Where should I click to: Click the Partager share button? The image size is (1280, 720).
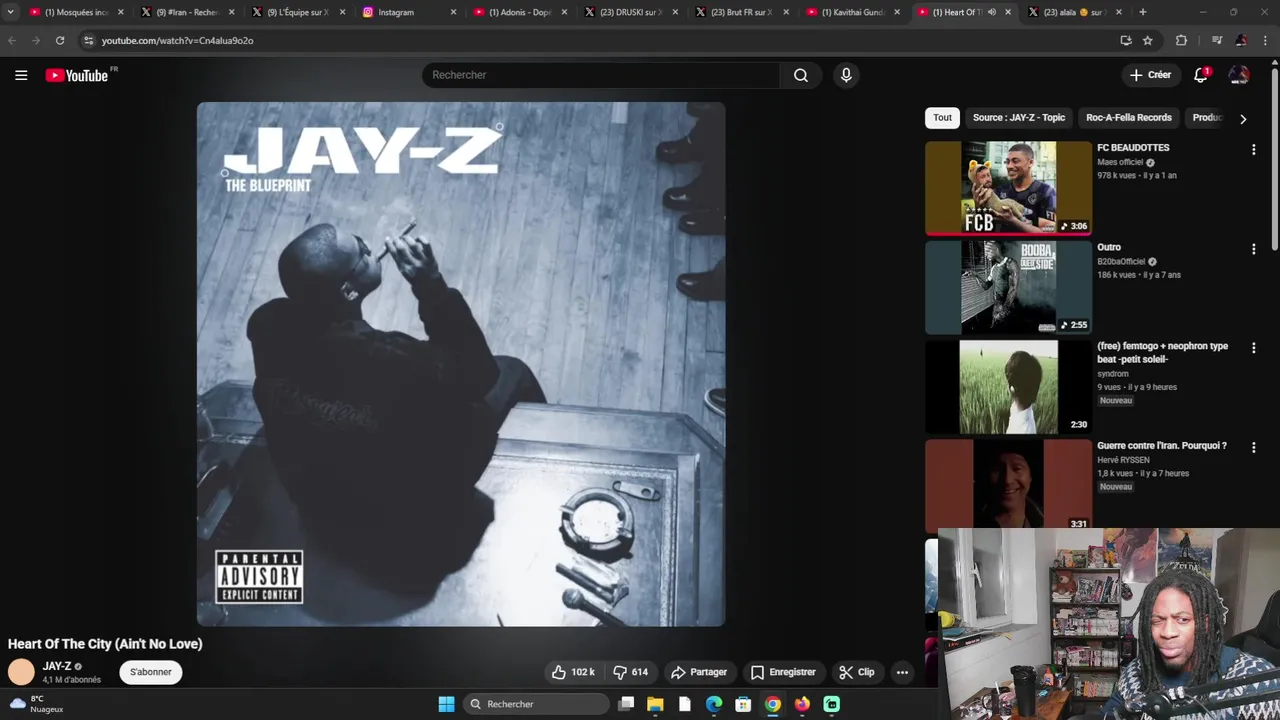pyautogui.click(x=699, y=672)
